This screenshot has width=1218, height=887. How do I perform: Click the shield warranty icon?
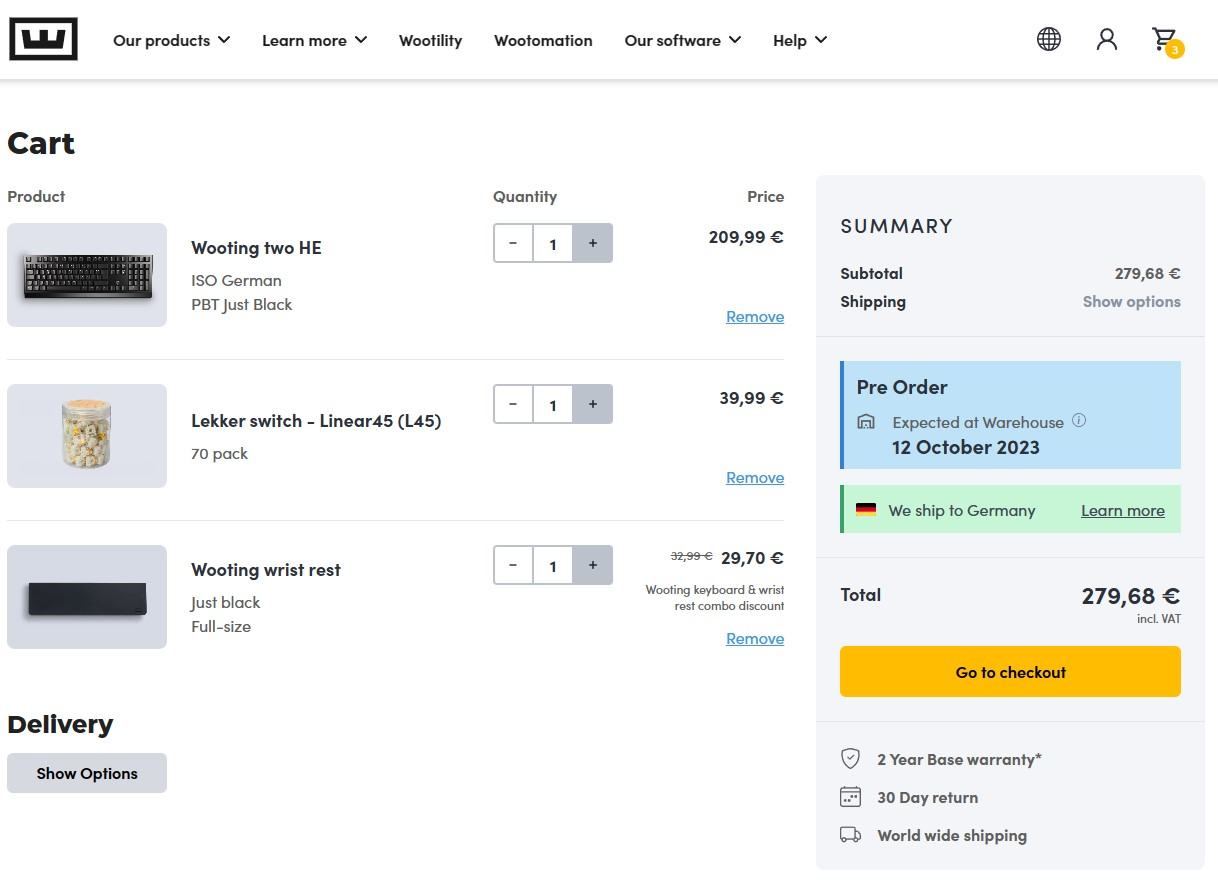pos(850,759)
